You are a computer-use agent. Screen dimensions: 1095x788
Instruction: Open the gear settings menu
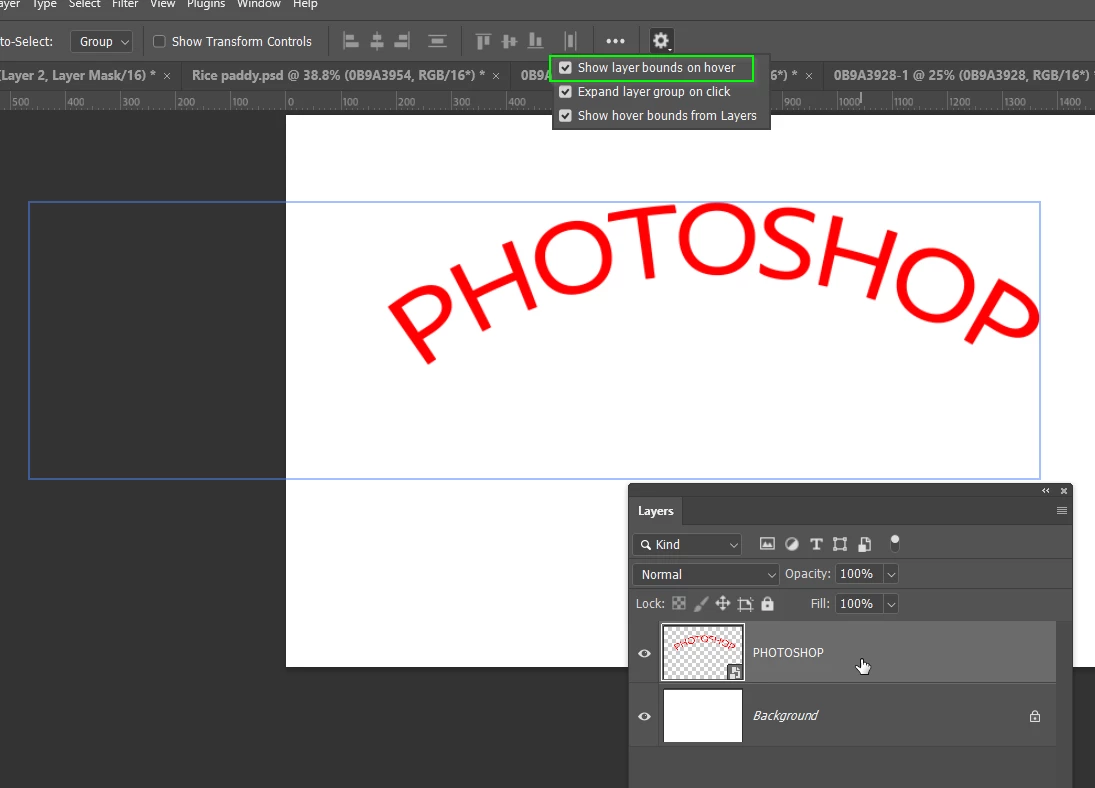tap(661, 41)
